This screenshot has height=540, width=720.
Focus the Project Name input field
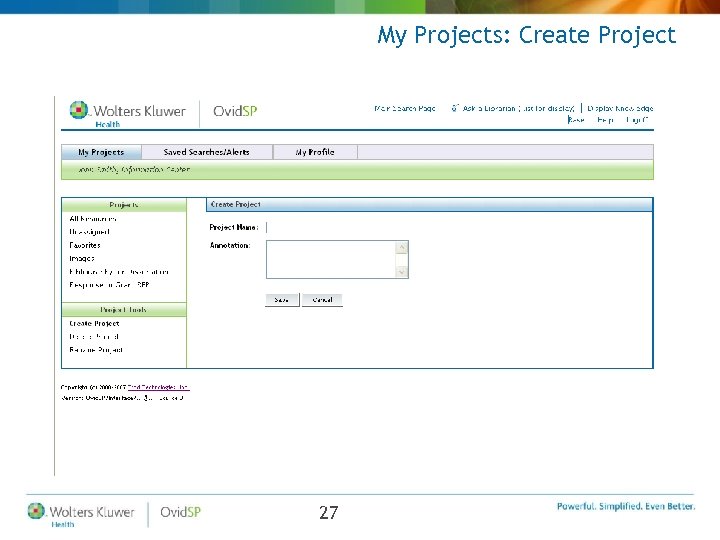point(337,227)
